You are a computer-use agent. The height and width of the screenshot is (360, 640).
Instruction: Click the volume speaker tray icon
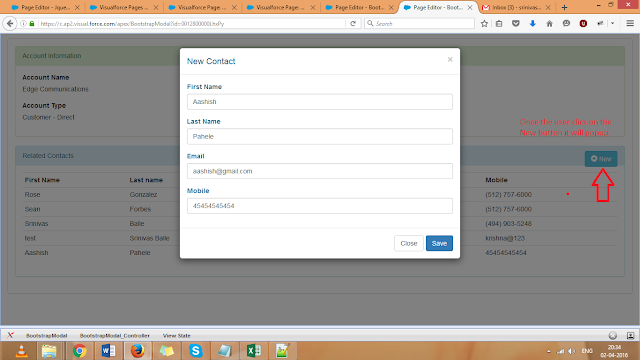(572, 351)
